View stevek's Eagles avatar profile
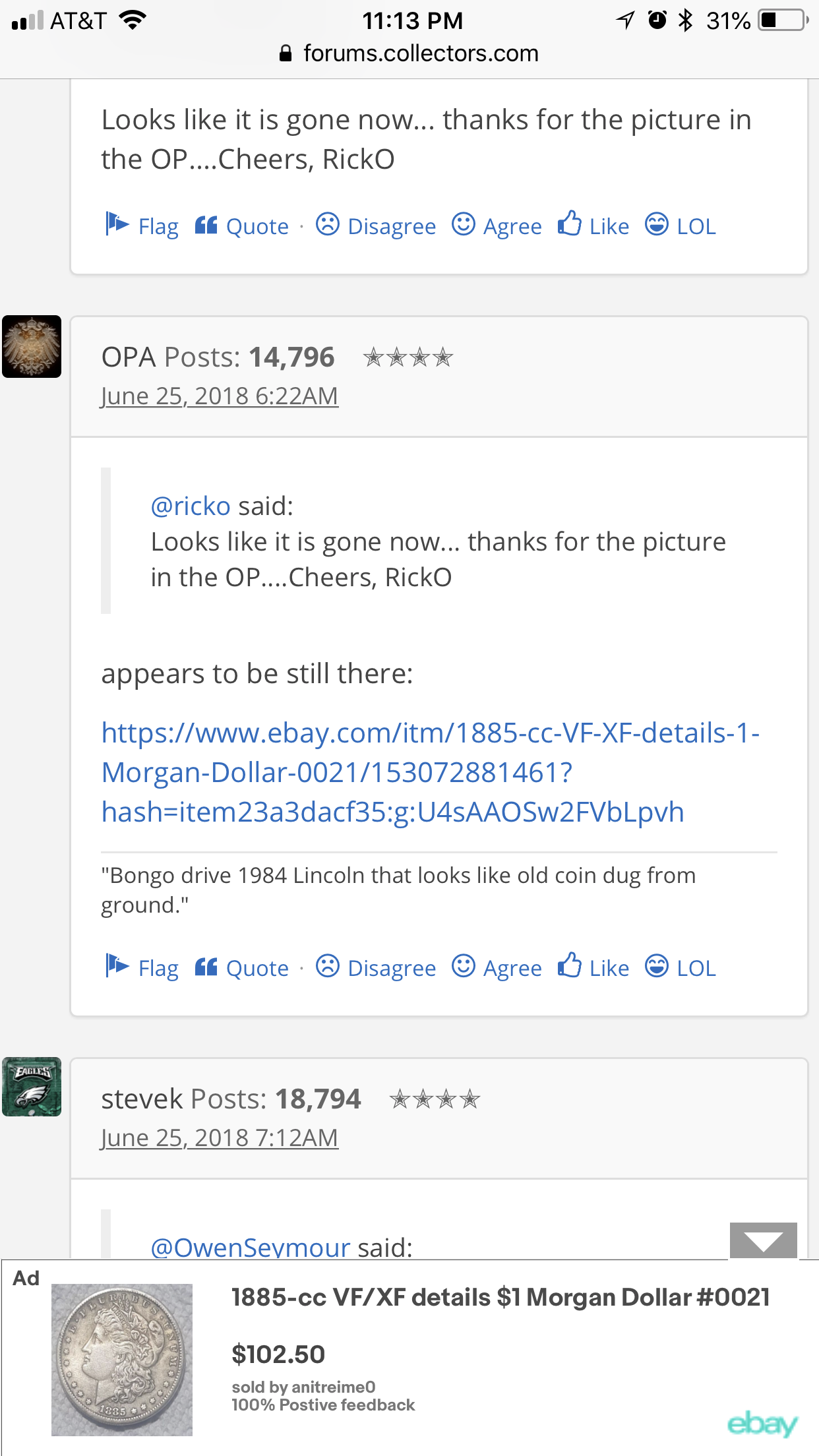Screen dimensions: 819x1456 [x=32, y=1087]
